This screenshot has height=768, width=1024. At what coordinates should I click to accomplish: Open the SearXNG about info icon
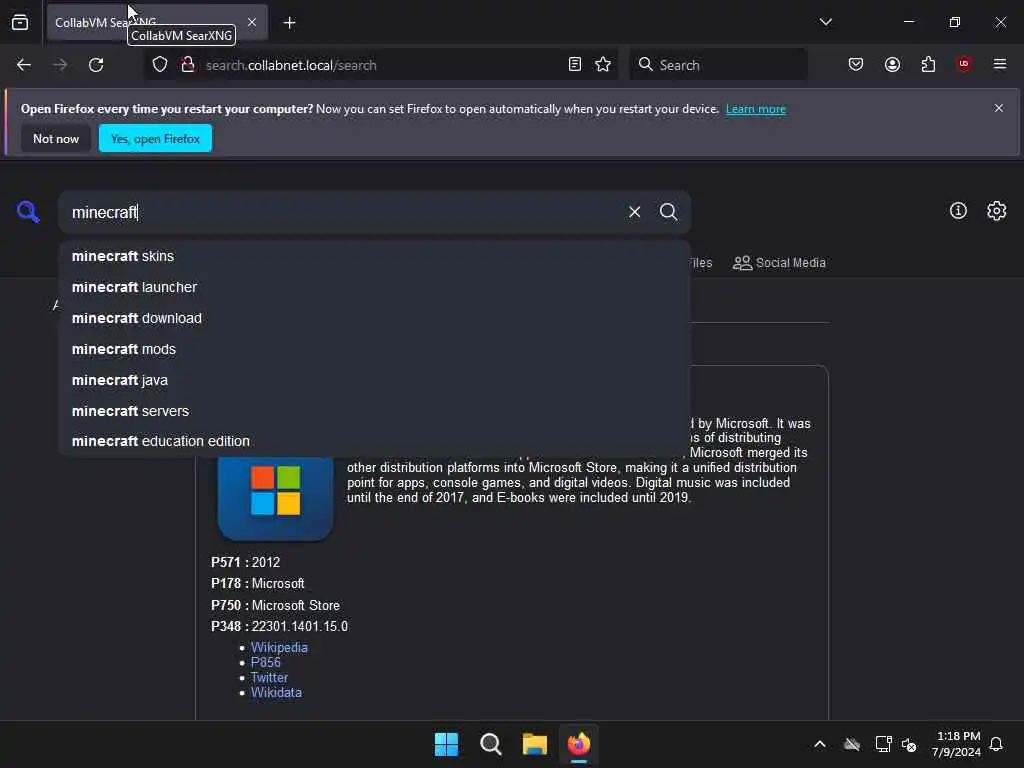tap(958, 210)
